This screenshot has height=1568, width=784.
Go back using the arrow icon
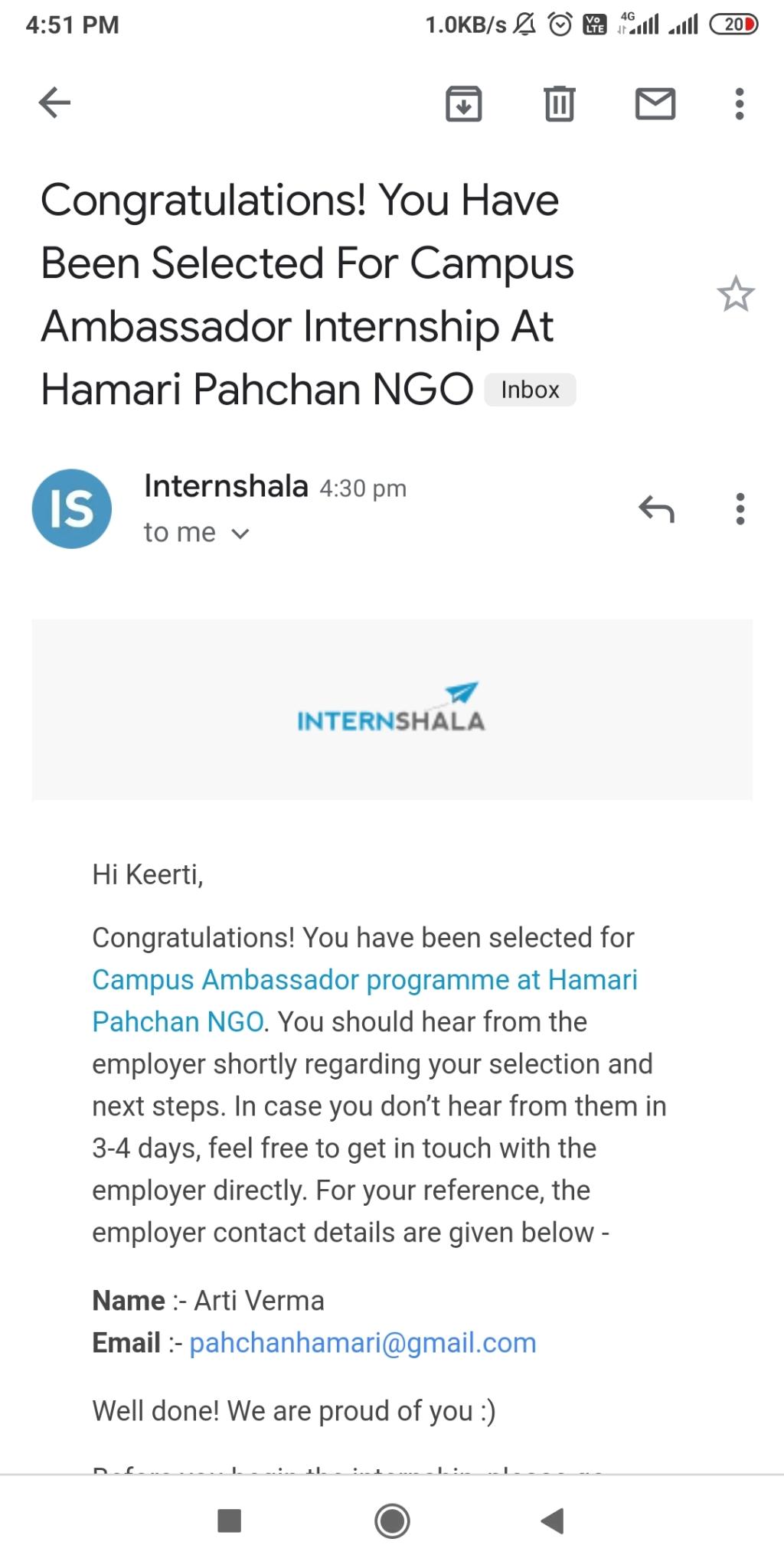point(54,103)
